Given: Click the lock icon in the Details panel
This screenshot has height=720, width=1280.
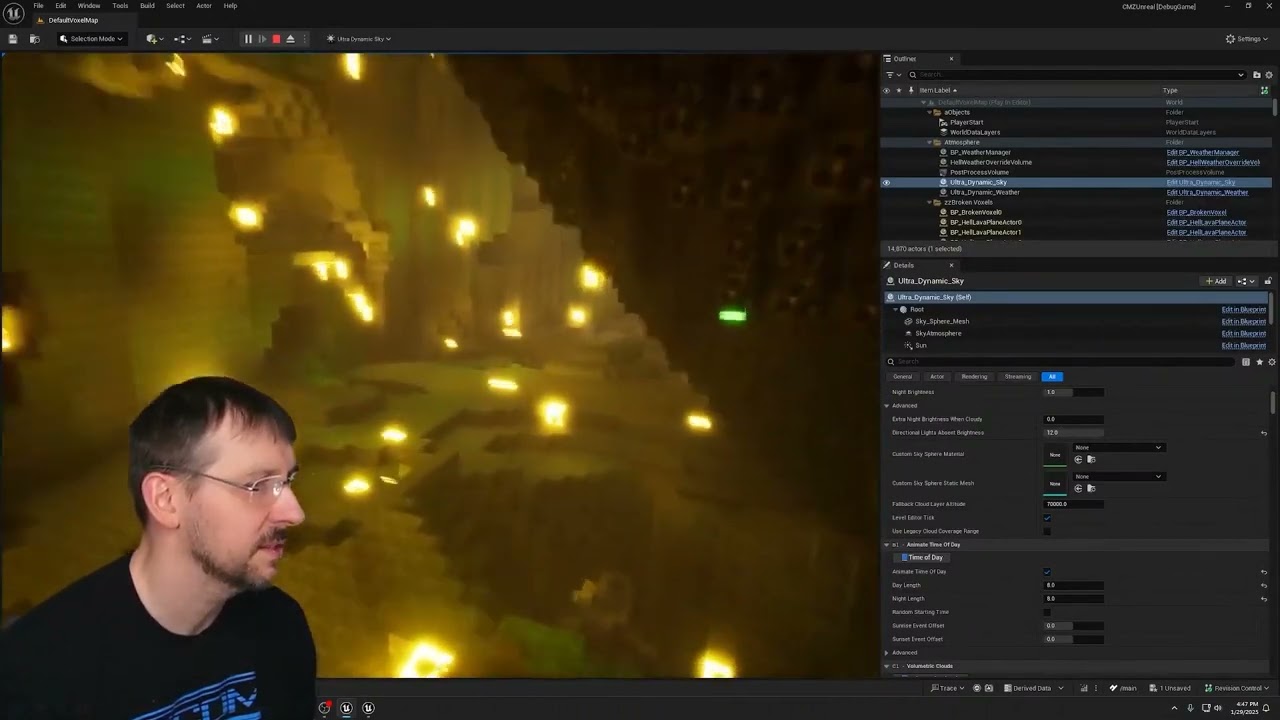Looking at the screenshot, I should tap(1268, 281).
